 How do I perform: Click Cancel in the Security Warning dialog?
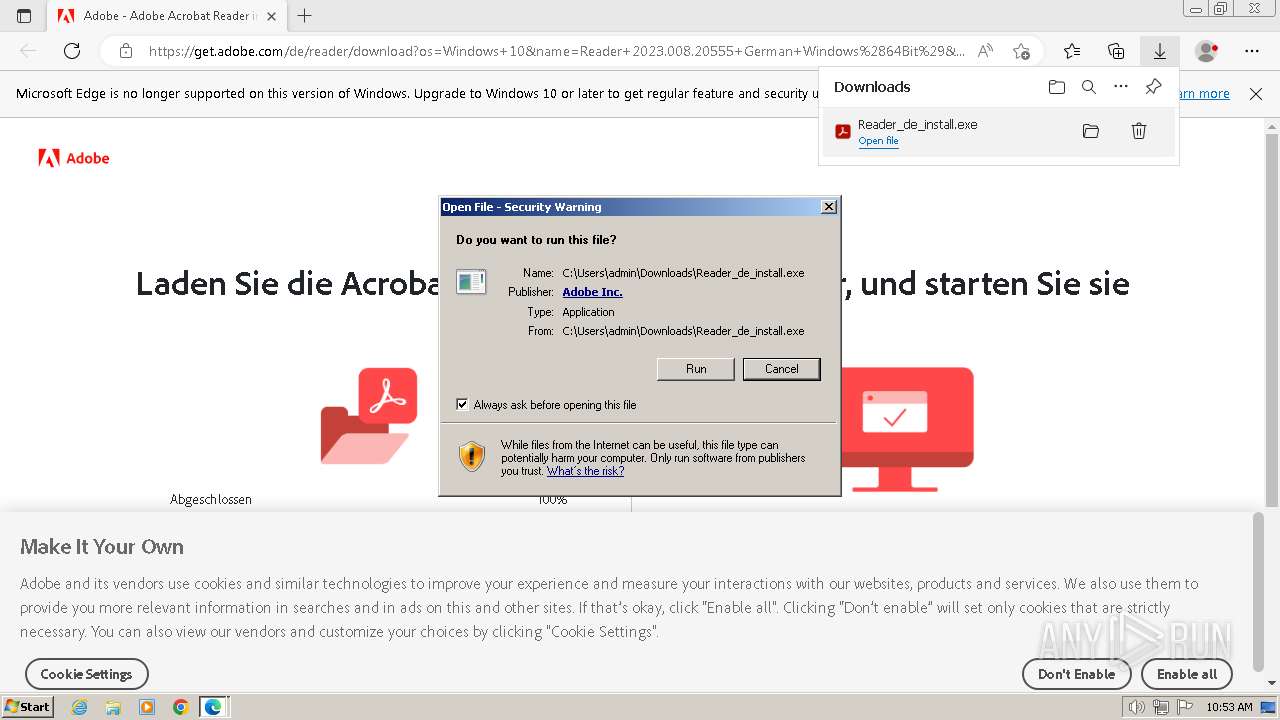coord(782,369)
